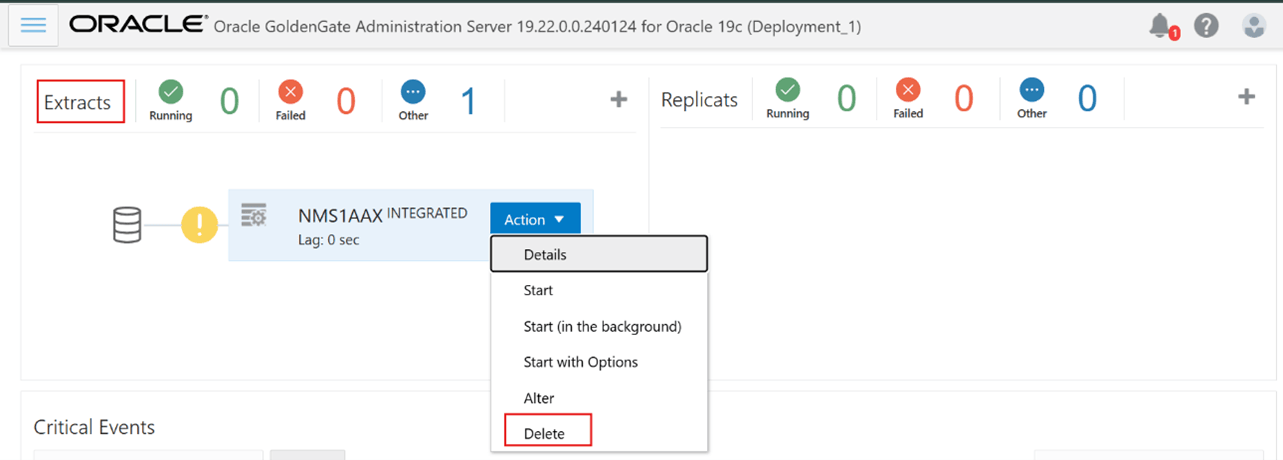Select Details from the Action menu
Image resolution: width=1283 pixels, height=460 pixels.
(x=599, y=254)
